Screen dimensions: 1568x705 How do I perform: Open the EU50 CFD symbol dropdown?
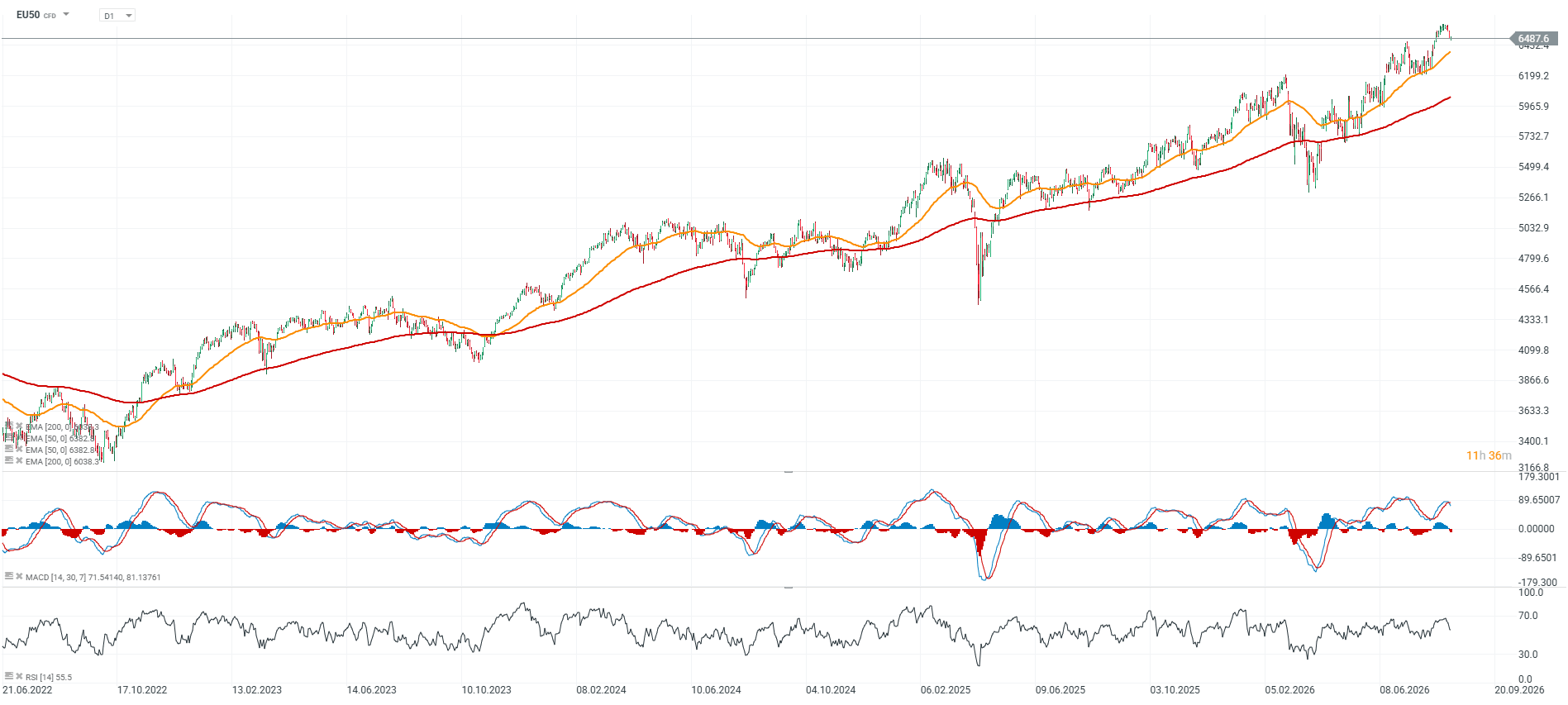click(x=66, y=15)
